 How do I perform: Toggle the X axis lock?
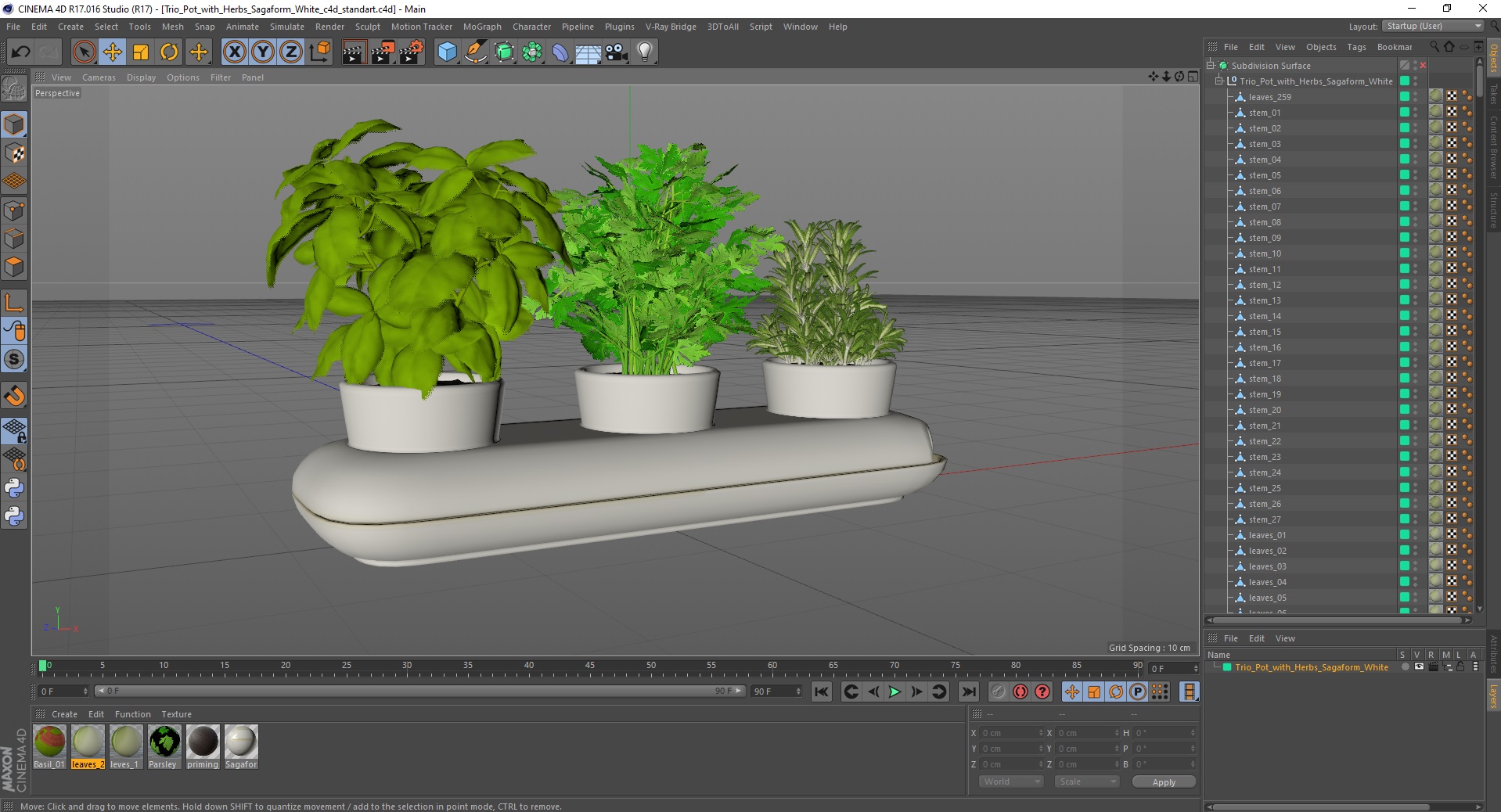coord(234,52)
